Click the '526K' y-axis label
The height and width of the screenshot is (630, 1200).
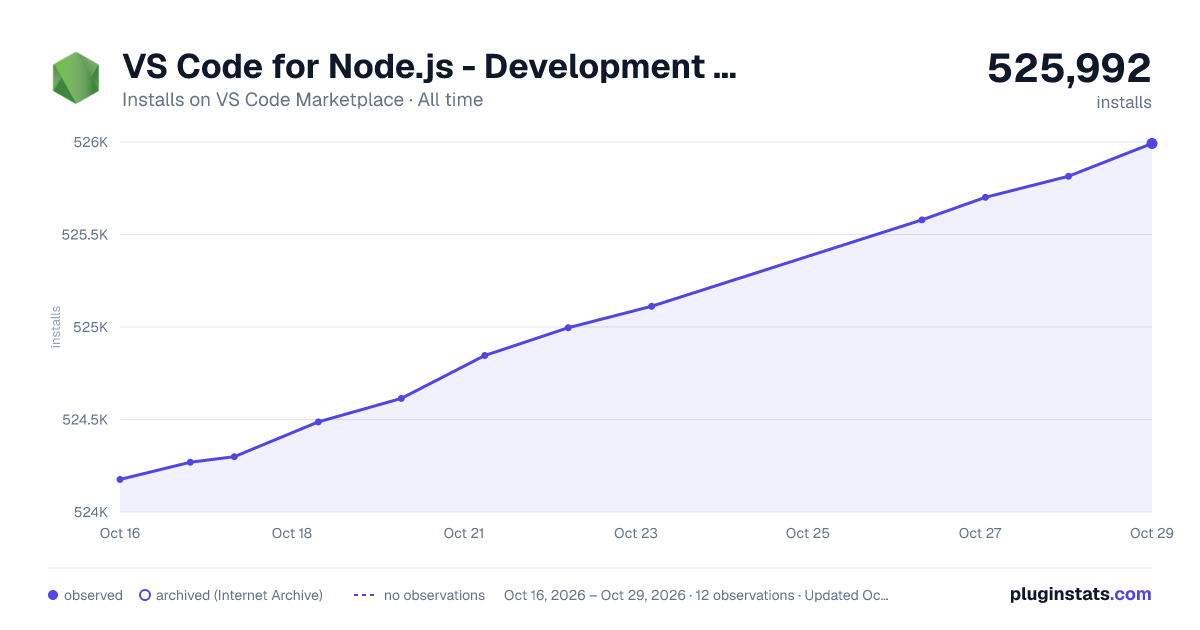90,142
